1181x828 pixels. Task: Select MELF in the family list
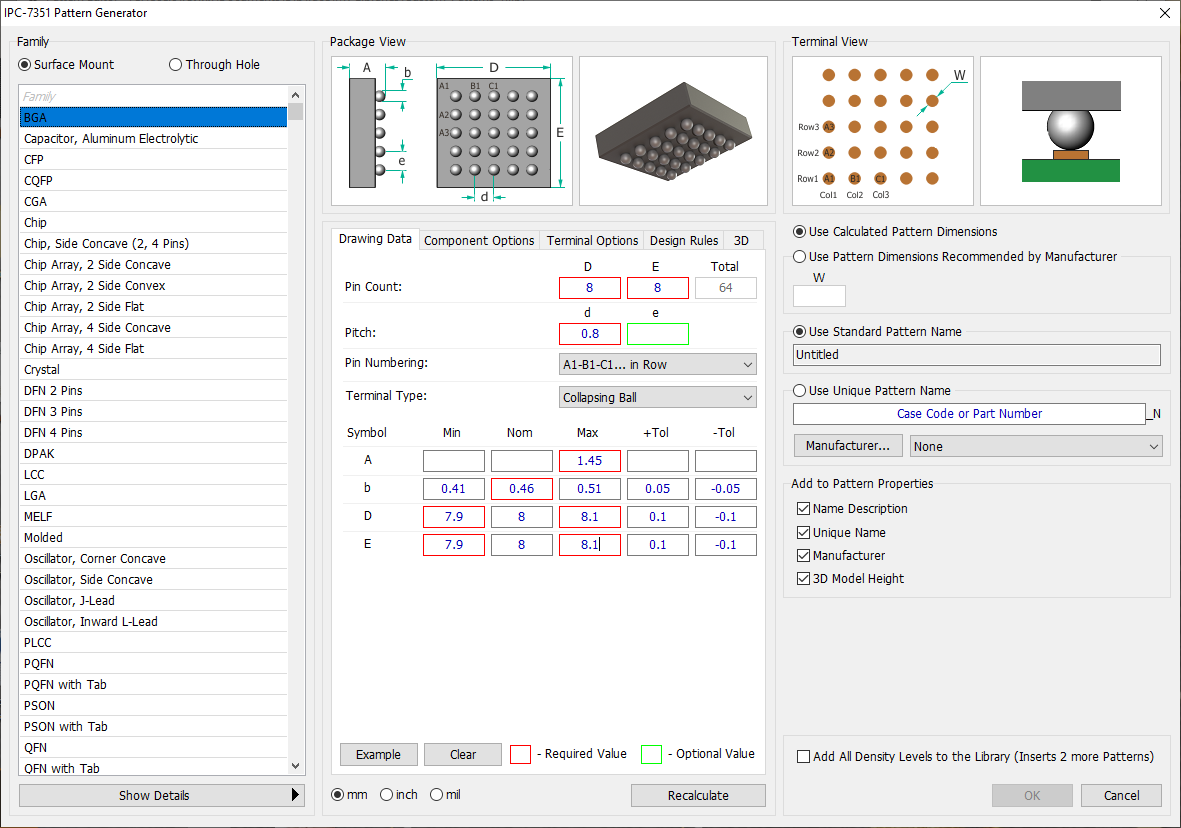(153, 517)
